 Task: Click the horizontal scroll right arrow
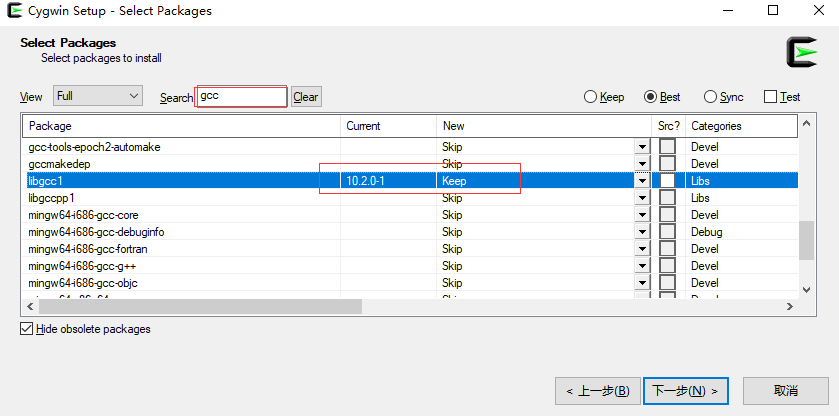click(790, 306)
